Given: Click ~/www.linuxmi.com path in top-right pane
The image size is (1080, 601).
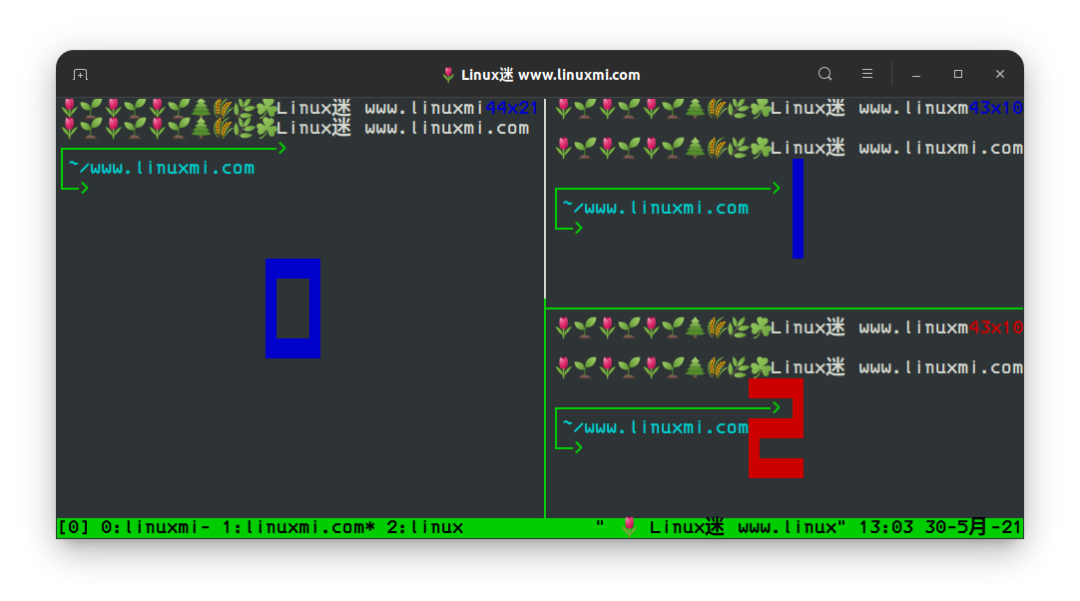Looking at the screenshot, I should [655, 208].
